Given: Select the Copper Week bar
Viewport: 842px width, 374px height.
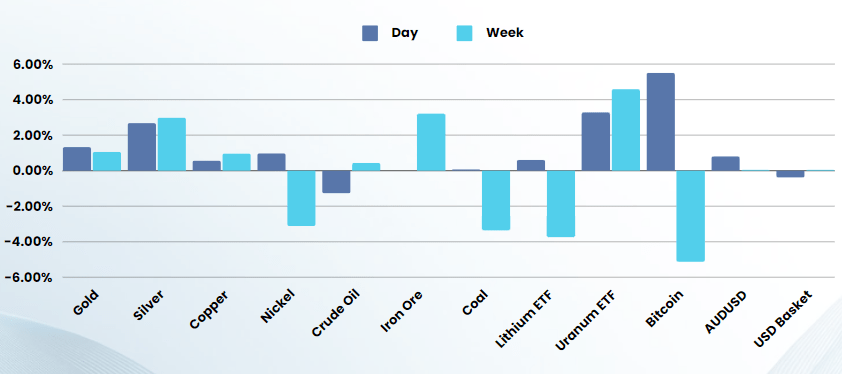Looking at the screenshot, I should [x=236, y=162].
